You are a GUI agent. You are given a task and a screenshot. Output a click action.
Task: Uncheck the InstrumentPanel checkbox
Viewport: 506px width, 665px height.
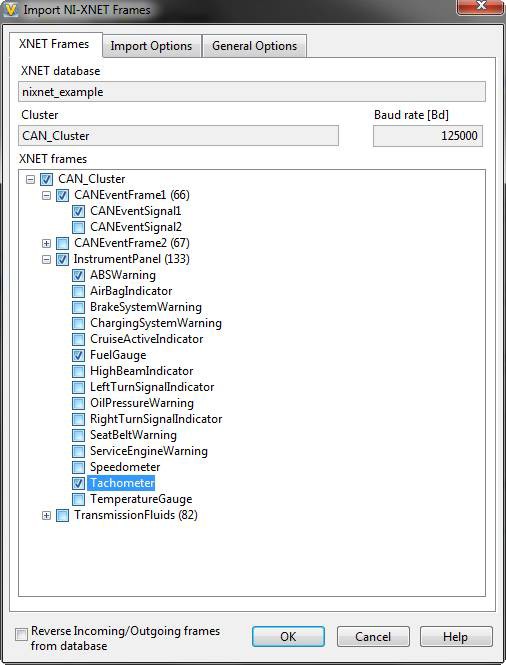(62, 260)
